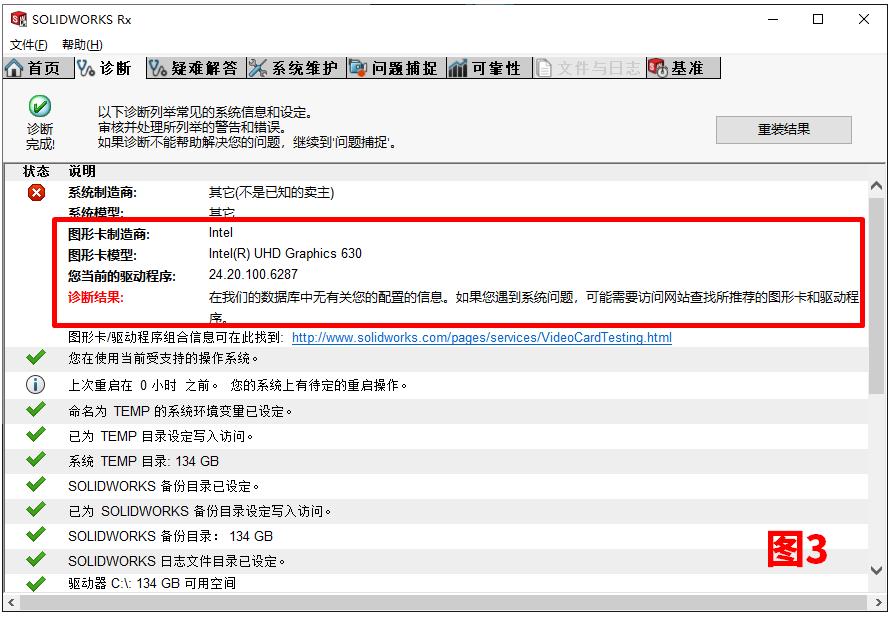Go to the 可靠性 tab

point(489,68)
